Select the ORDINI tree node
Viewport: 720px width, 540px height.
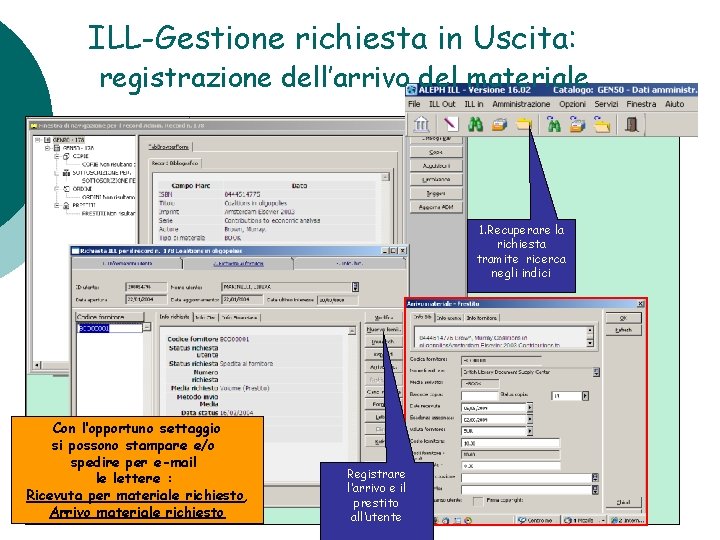(x=82, y=189)
